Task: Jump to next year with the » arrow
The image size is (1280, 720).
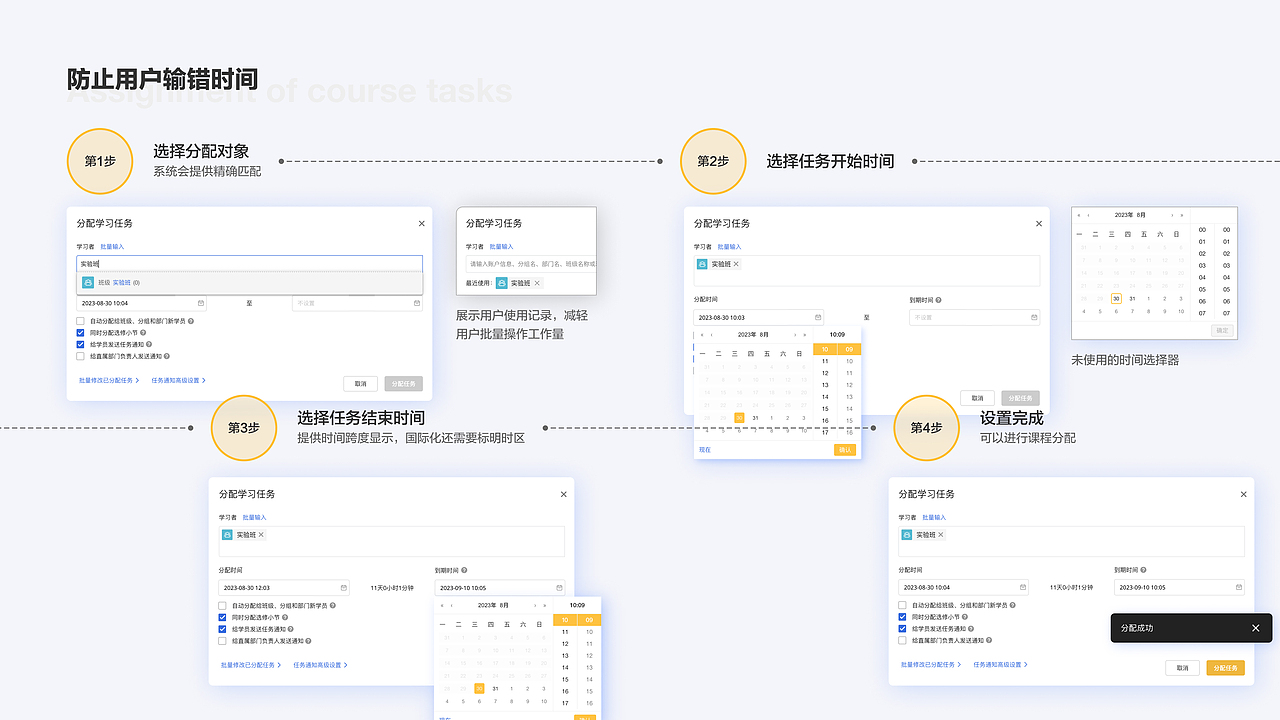Action: click(805, 335)
